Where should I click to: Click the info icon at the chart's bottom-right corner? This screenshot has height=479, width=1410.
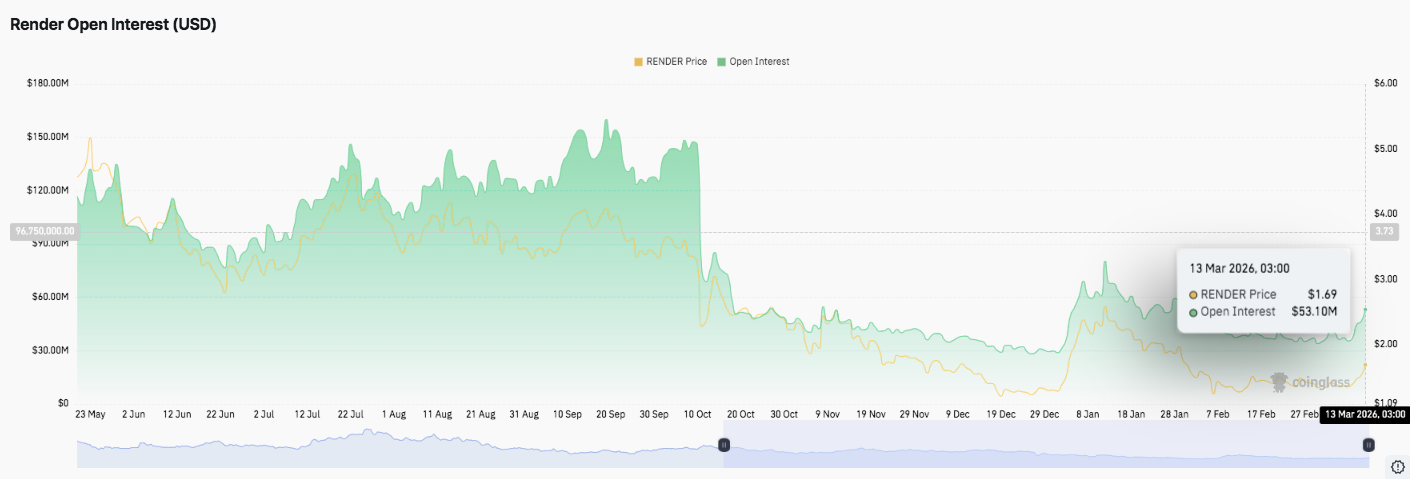1397,467
